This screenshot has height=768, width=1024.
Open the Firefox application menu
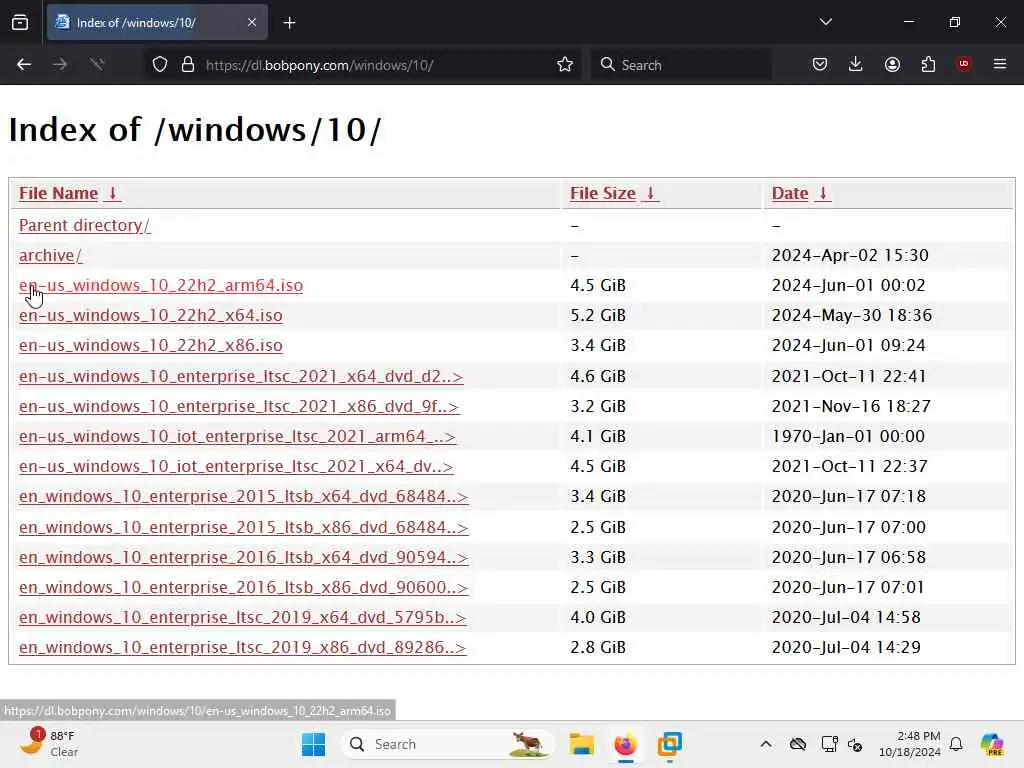[1000, 65]
